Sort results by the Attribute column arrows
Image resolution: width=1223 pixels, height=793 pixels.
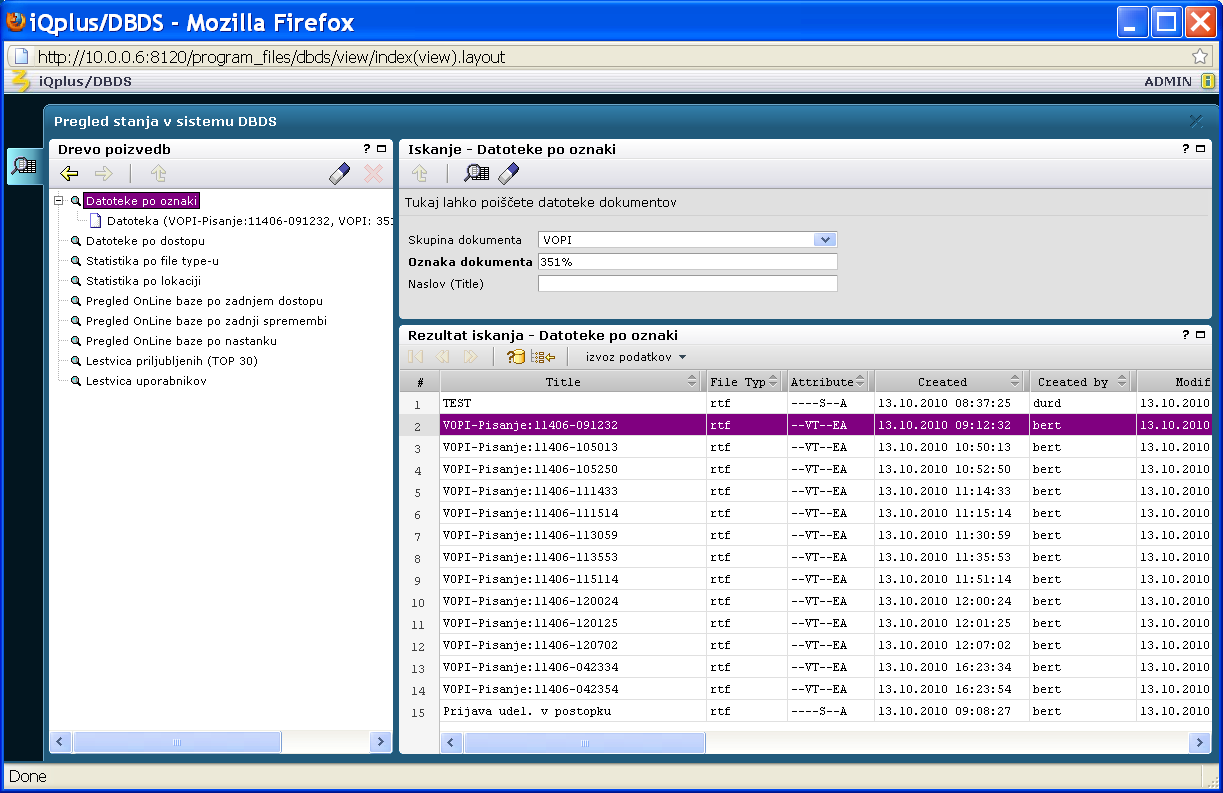(x=862, y=381)
